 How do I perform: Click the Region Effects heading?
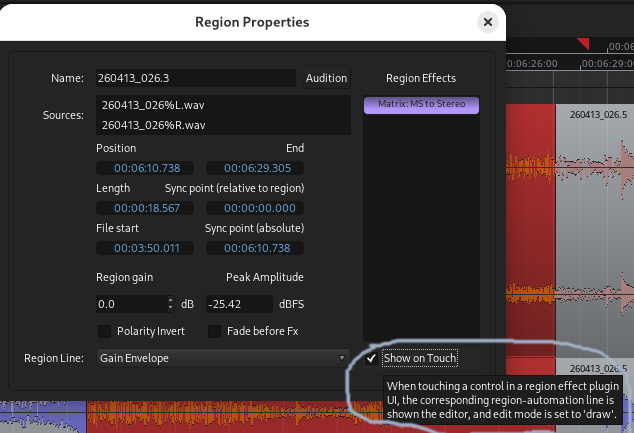421,78
